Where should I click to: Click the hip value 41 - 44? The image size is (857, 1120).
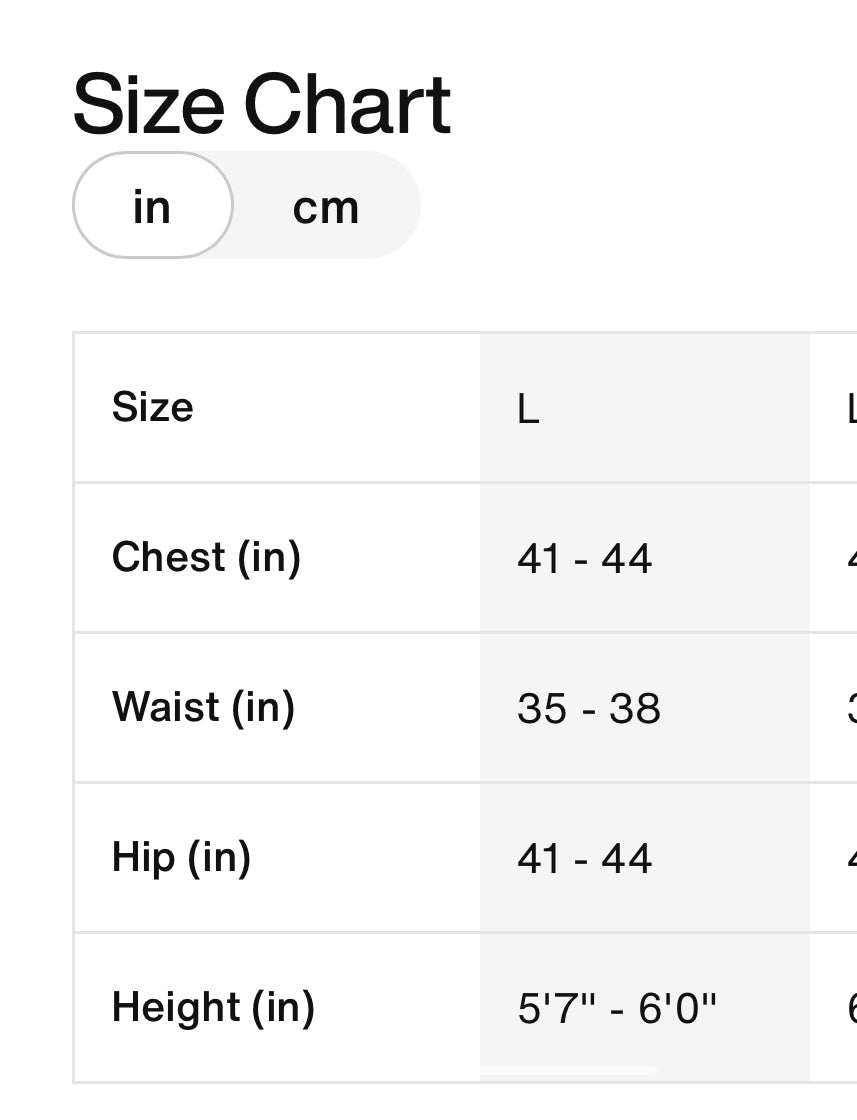[584, 858]
